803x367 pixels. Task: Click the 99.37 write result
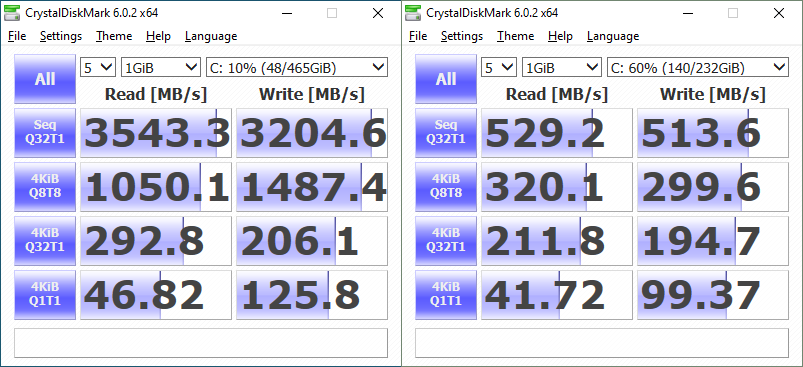tap(713, 295)
